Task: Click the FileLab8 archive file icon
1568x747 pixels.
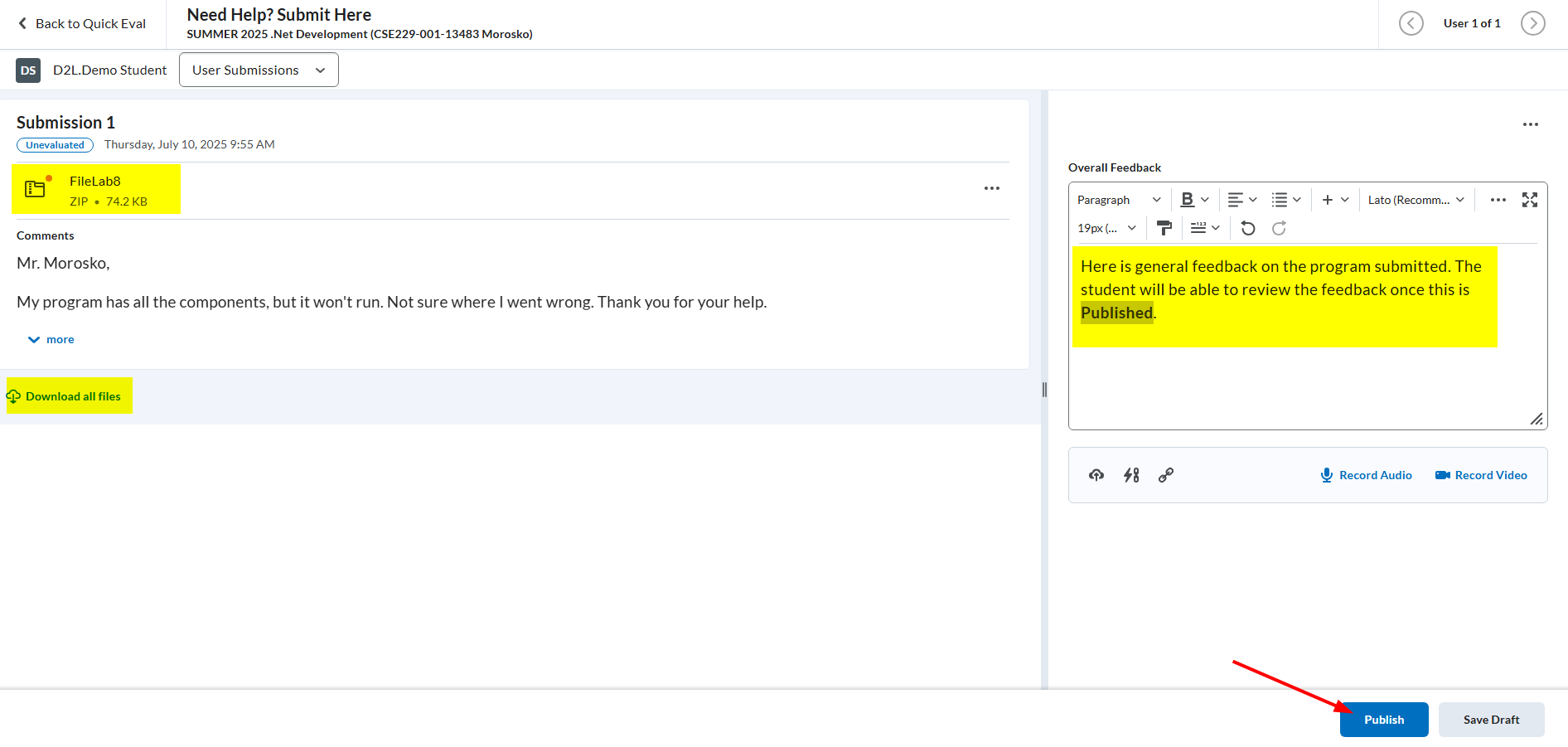Action: [36, 188]
